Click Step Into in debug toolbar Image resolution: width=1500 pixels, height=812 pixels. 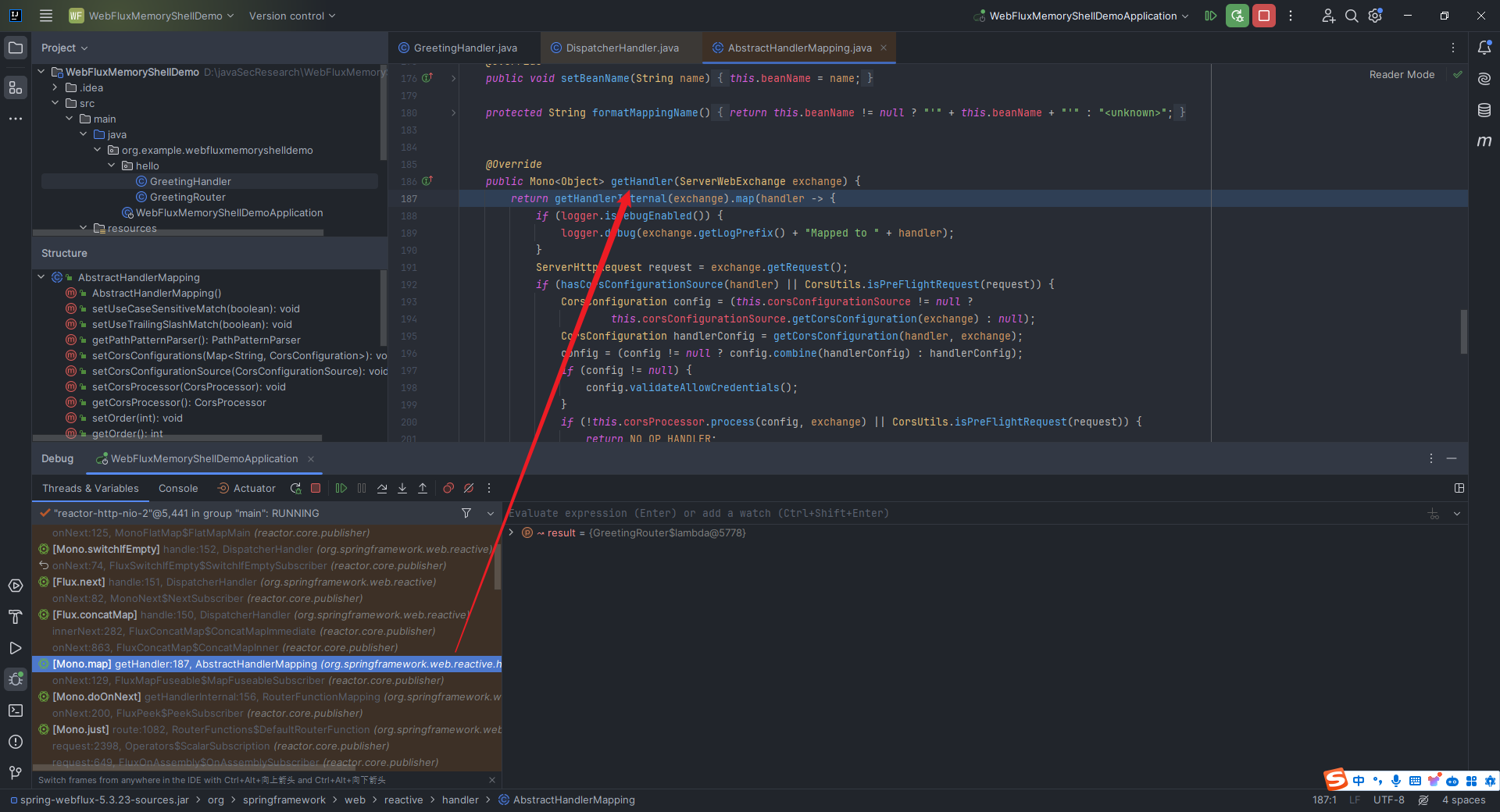[402, 489]
